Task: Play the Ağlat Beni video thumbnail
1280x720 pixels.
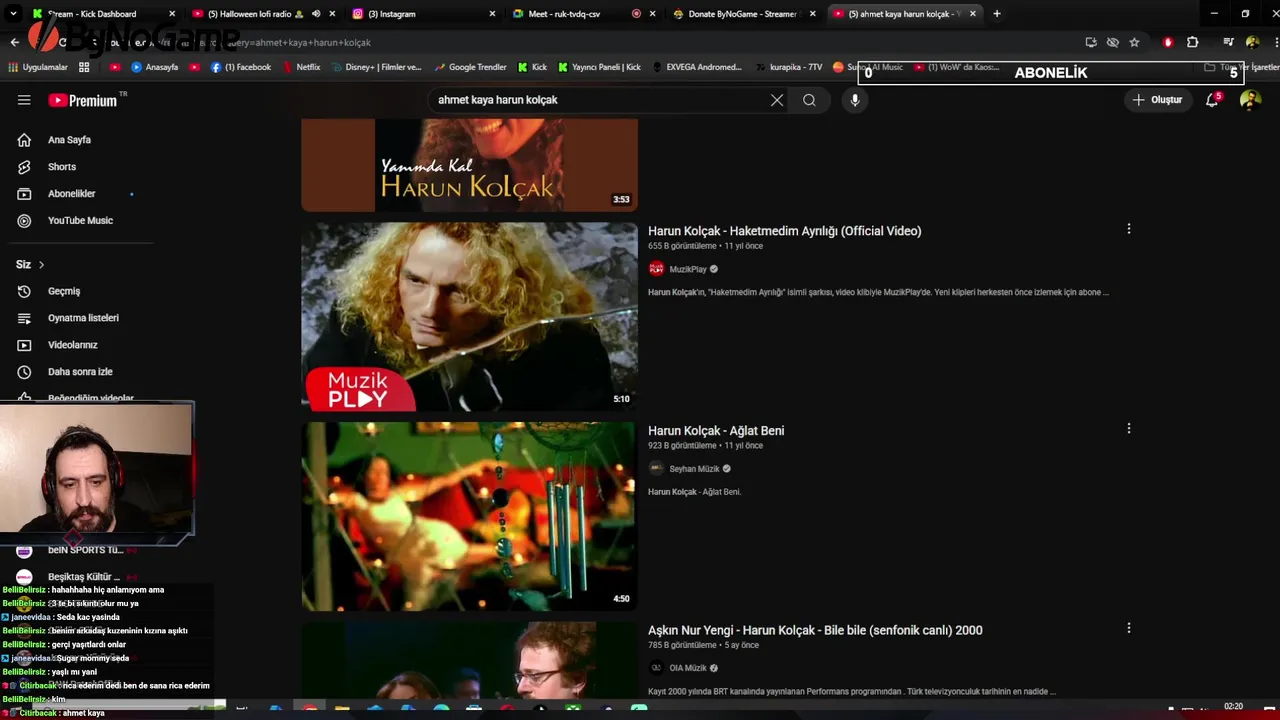Action: click(469, 516)
